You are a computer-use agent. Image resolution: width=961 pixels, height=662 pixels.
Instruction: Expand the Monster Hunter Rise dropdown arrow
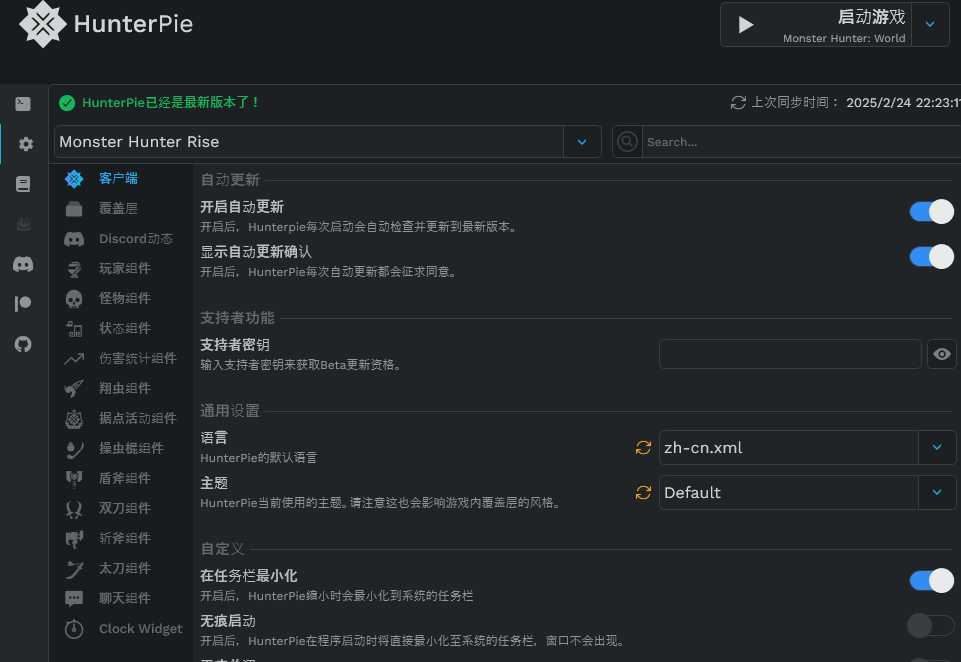582,142
